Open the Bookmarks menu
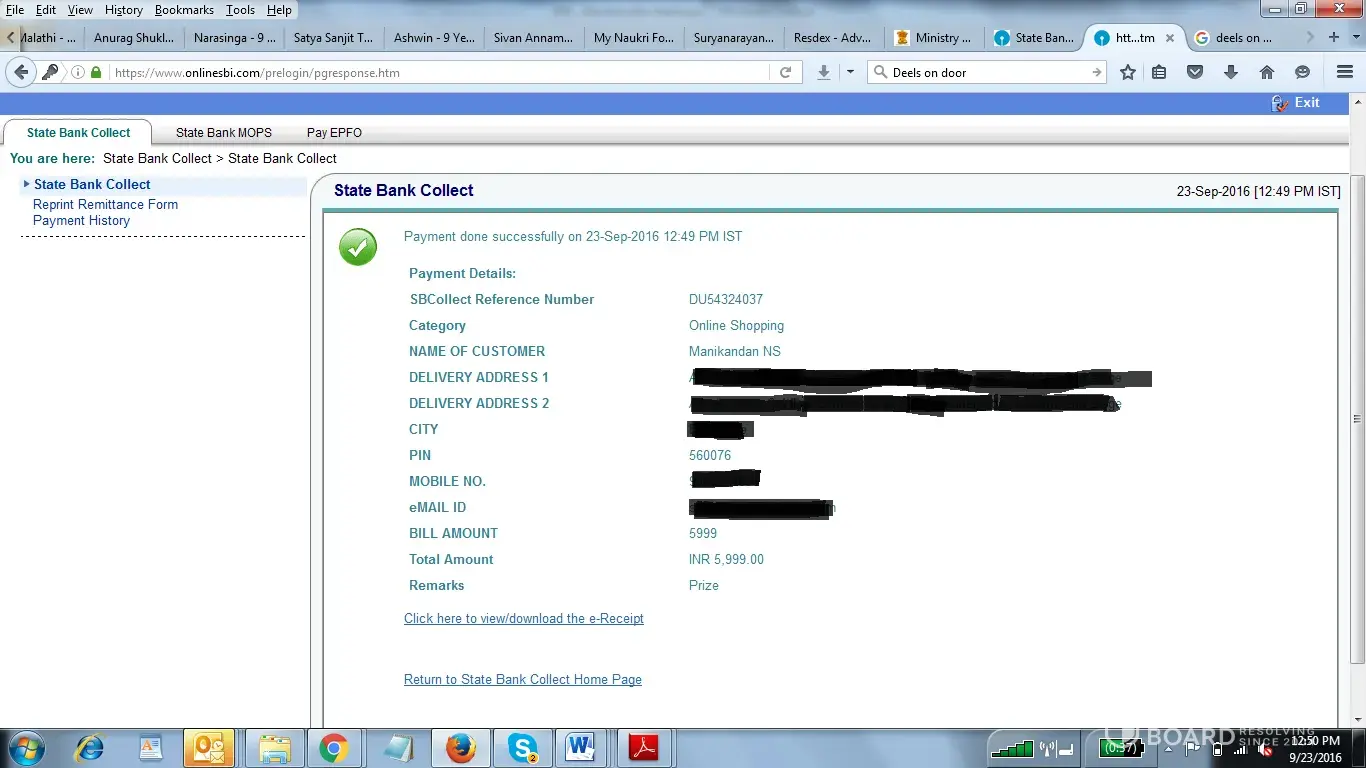Viewport: 1366px width, 768px height. pyautogui.click(x=184, y=10)
